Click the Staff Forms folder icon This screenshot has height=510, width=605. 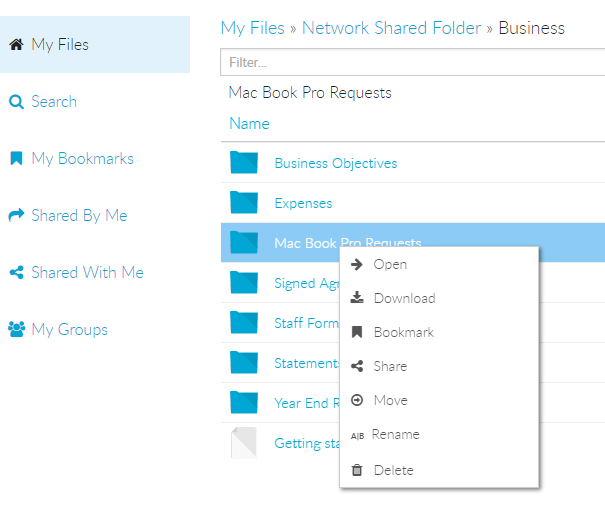[244, 322]
